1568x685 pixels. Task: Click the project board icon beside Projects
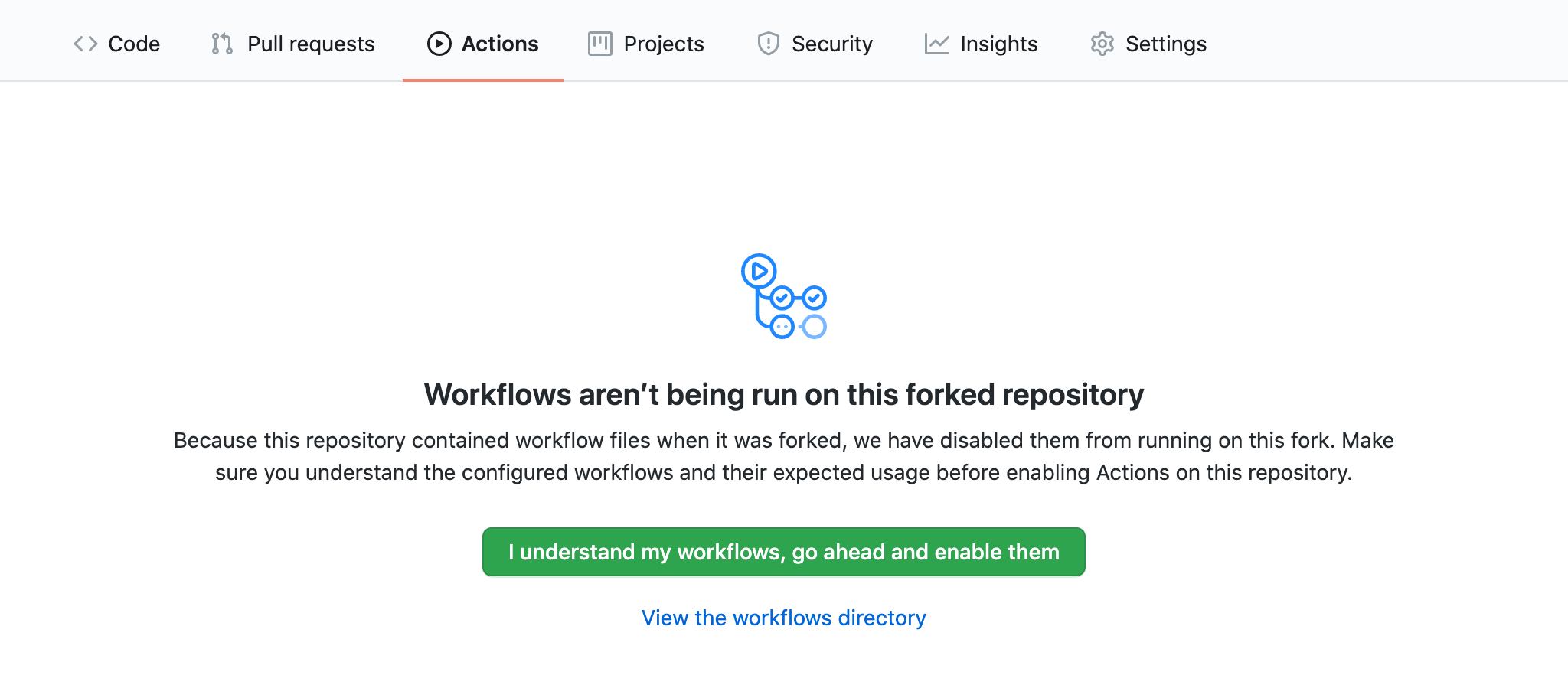tap(599, 44)
